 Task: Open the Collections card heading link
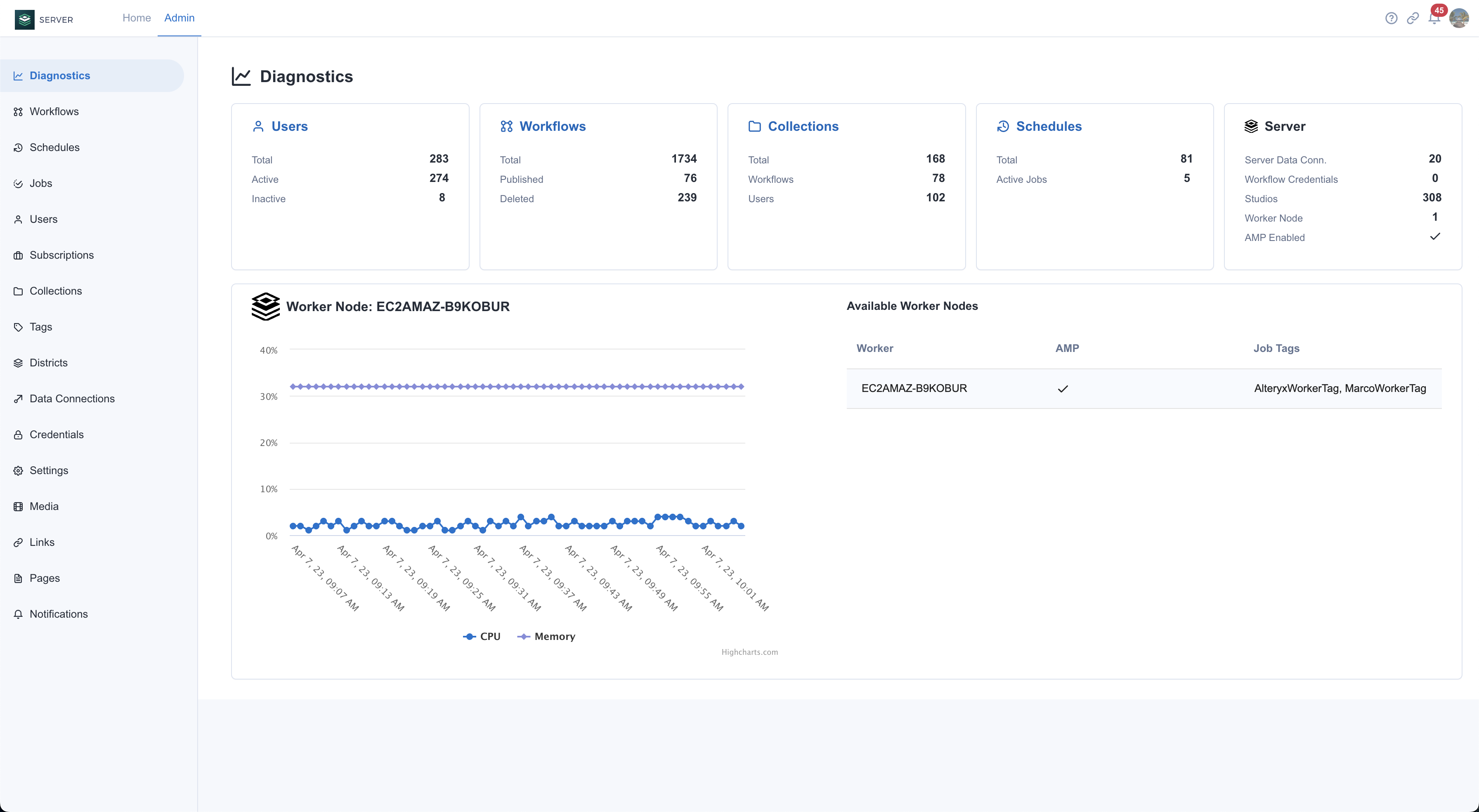803,126
